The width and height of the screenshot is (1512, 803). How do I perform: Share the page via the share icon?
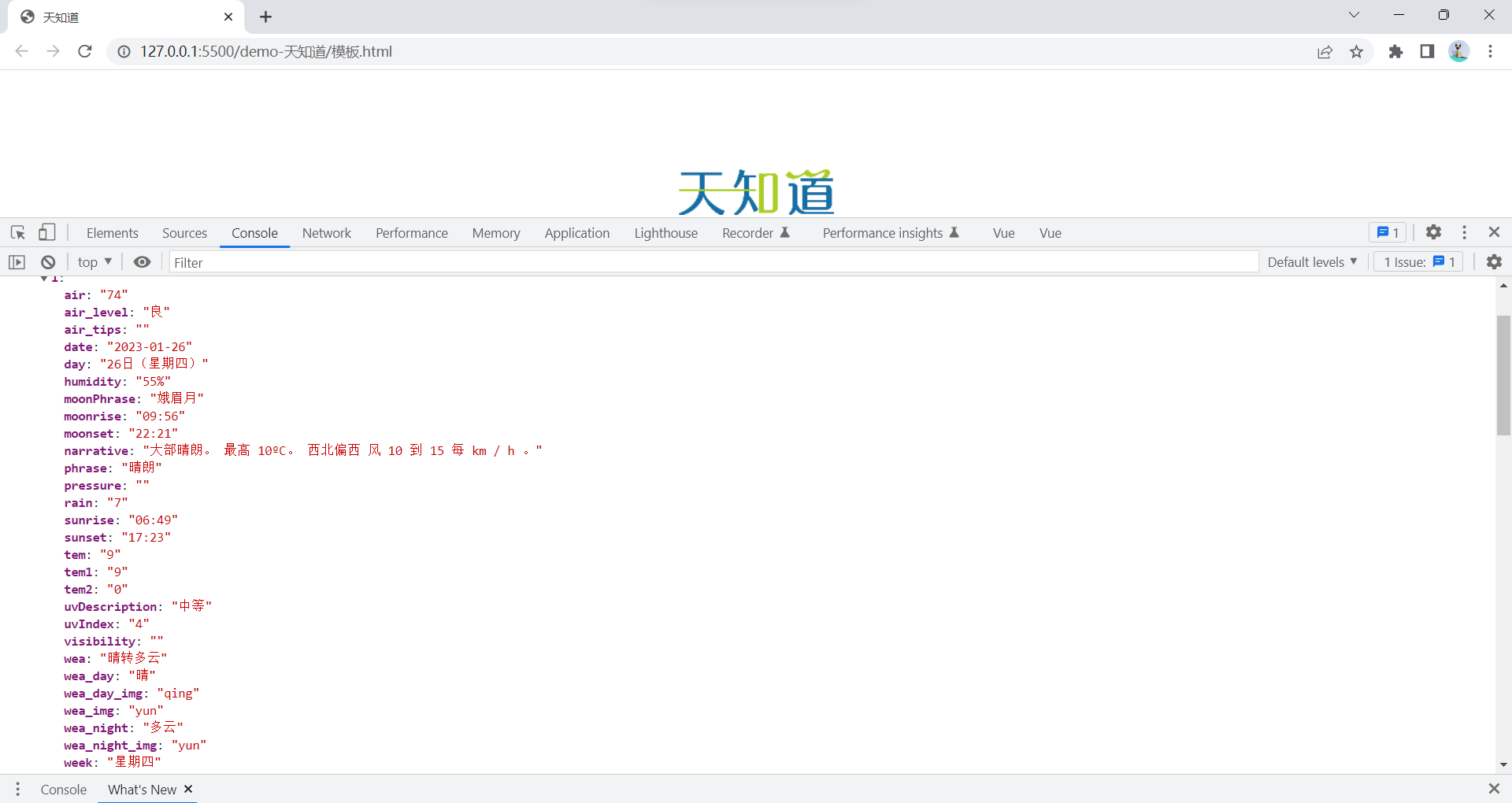click(x=1325, y=51)
